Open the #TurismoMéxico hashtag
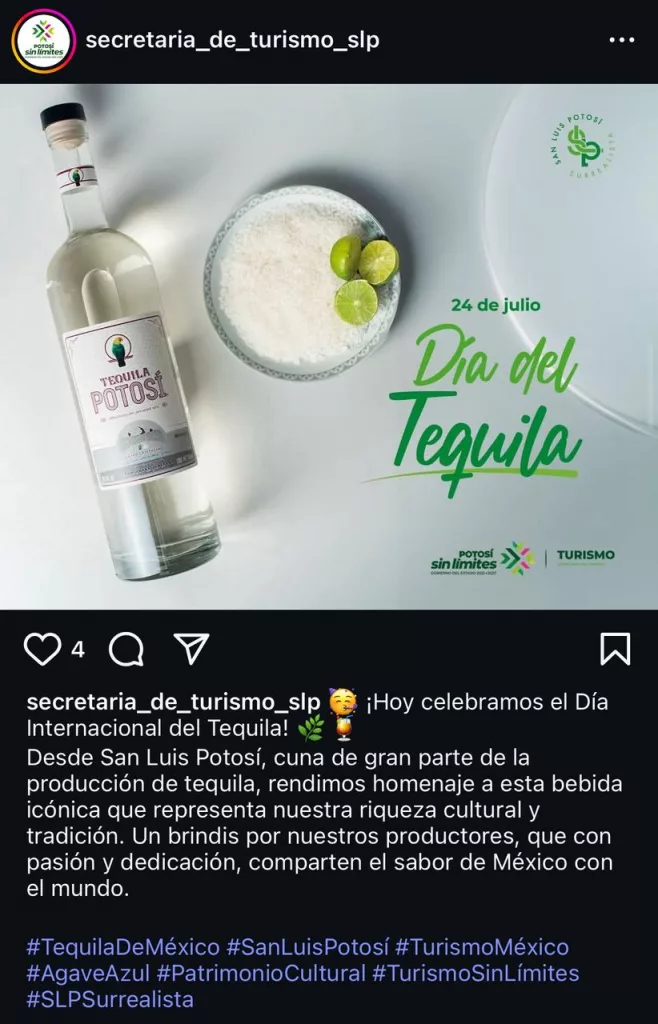Image resolution: width=658 pixels, height=1024 pixels. pos(482,947)
